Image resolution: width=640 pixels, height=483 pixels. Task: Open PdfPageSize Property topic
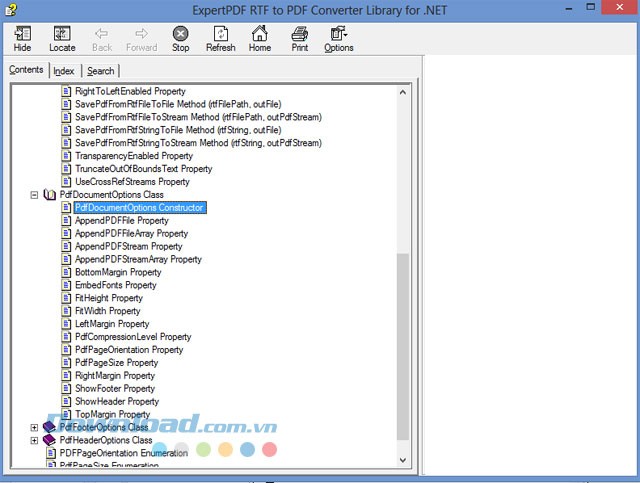pyautogui.click(x=116, y=363)
